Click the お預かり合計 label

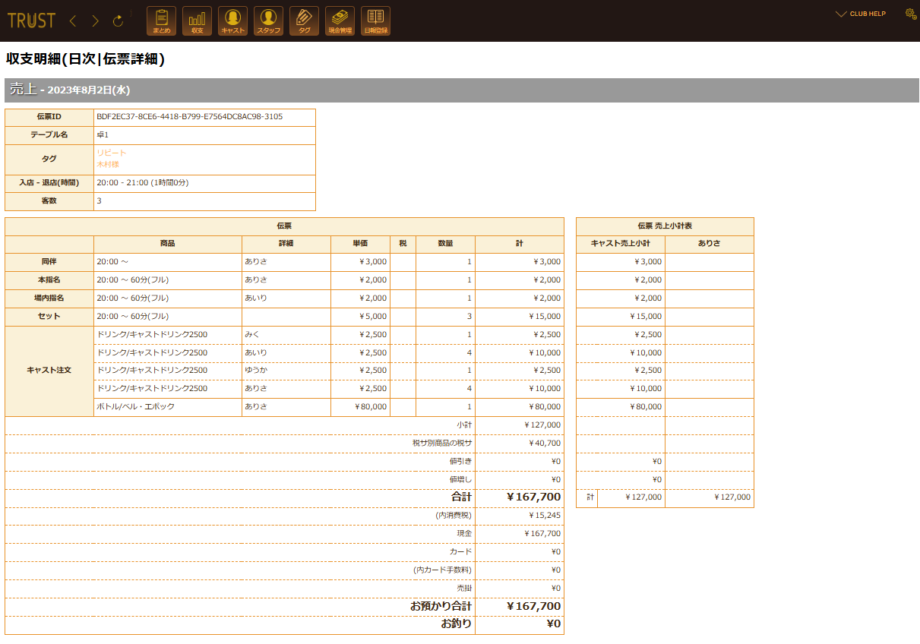[441, 606]
